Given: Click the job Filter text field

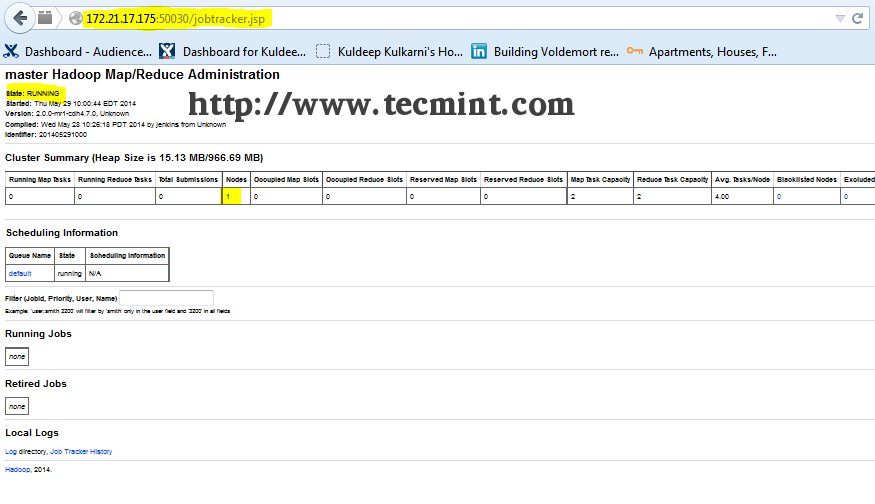Looking at the screenshot, I should [166, 298].
